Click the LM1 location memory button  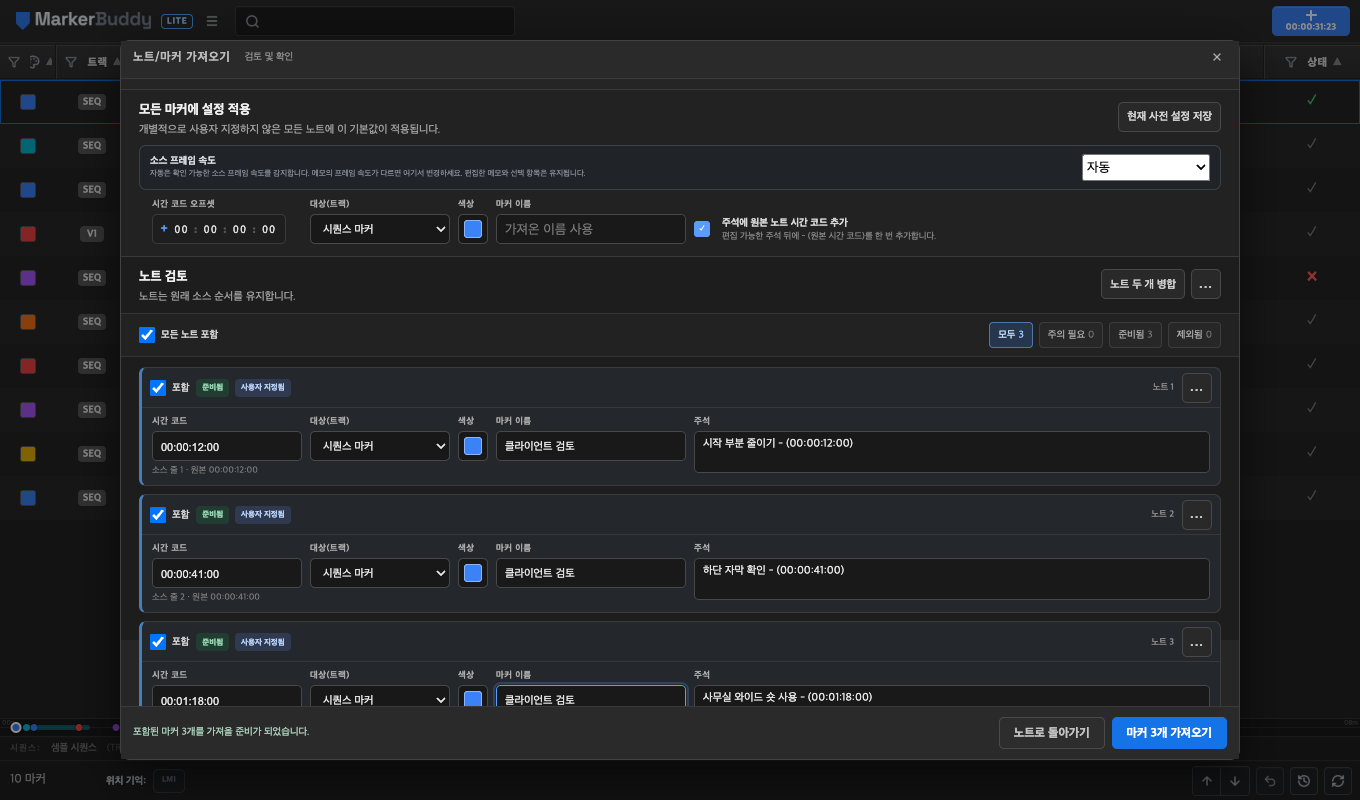click(x=169, y=781)
